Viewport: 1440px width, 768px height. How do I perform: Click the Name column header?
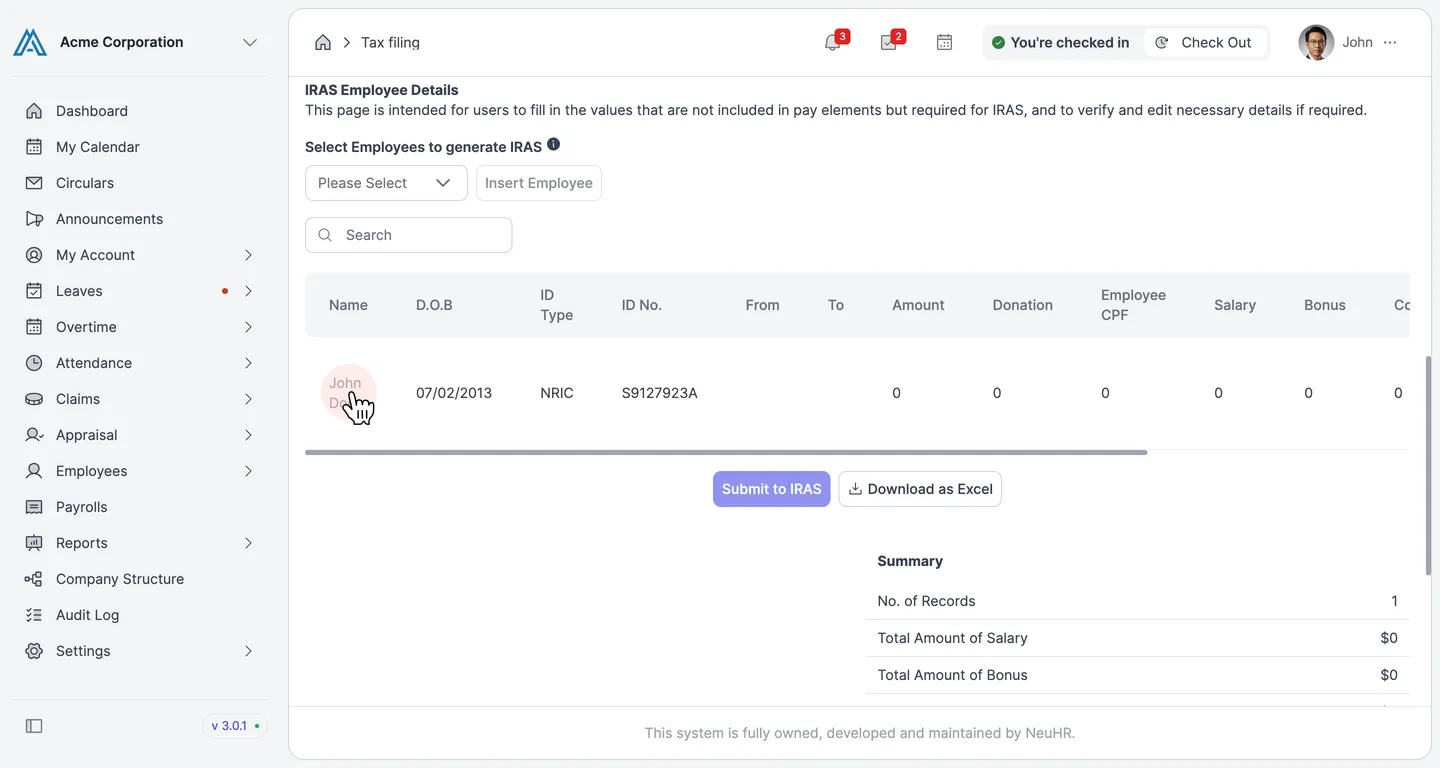pos(348,305)
